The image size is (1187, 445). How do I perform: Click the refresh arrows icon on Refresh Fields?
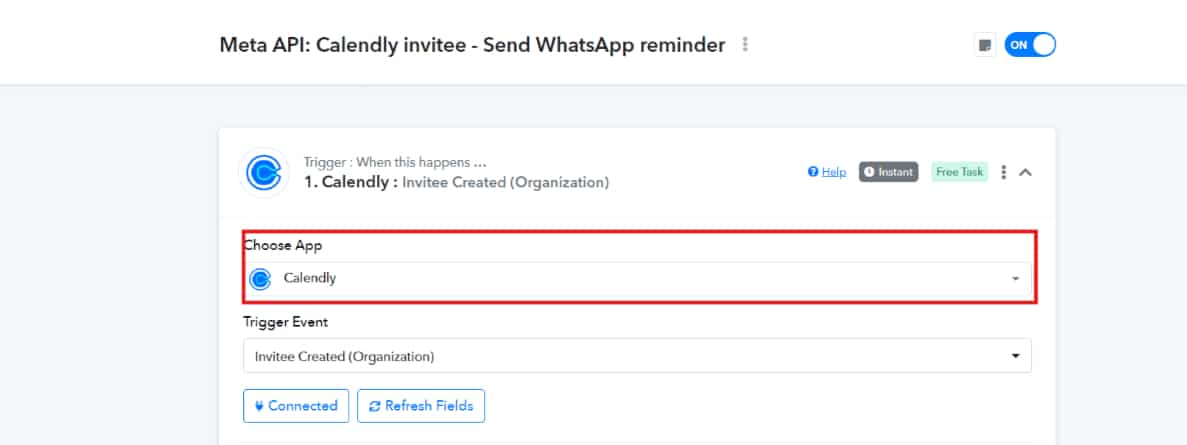click(x=375, y=406)
